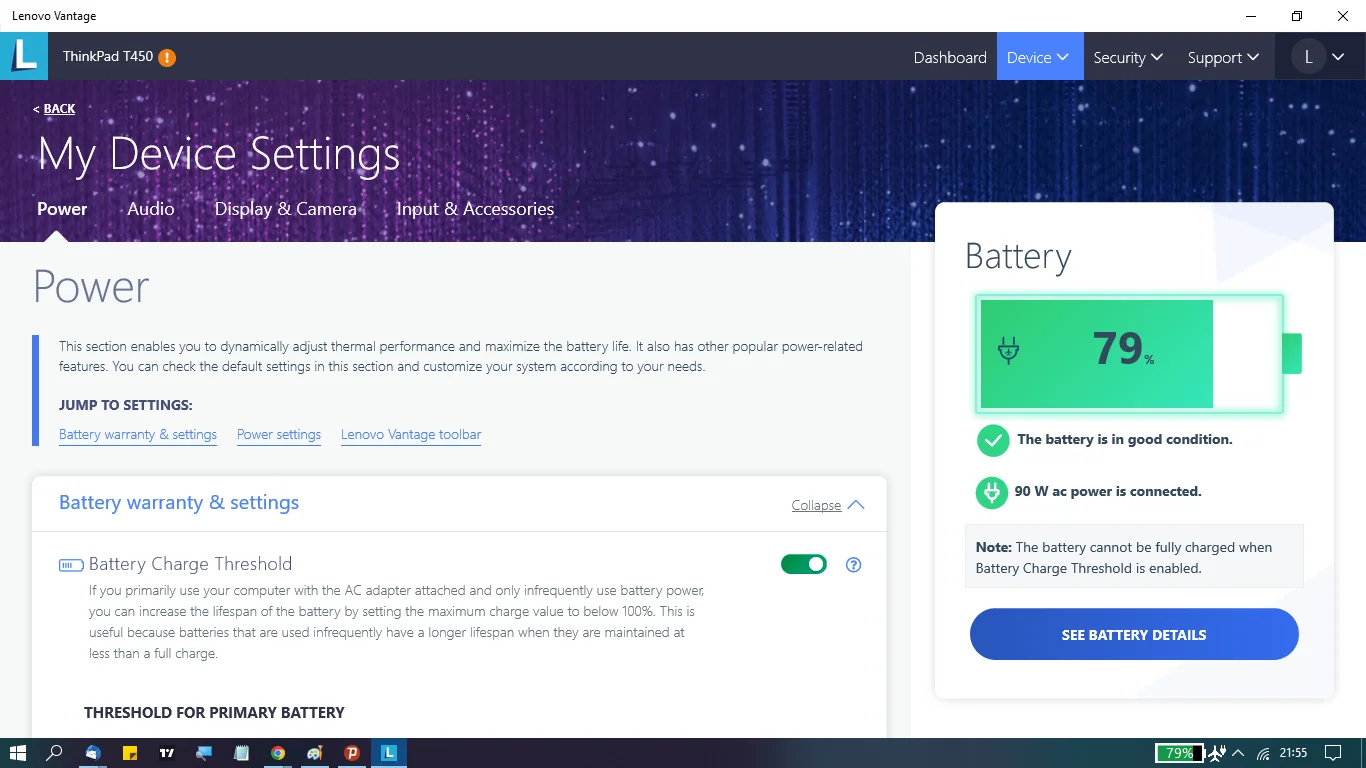The width and height of the screenshot is (1366, 768).
Task: Click the 79% battery gauge in taskbar
Action: pos(1179,753)
